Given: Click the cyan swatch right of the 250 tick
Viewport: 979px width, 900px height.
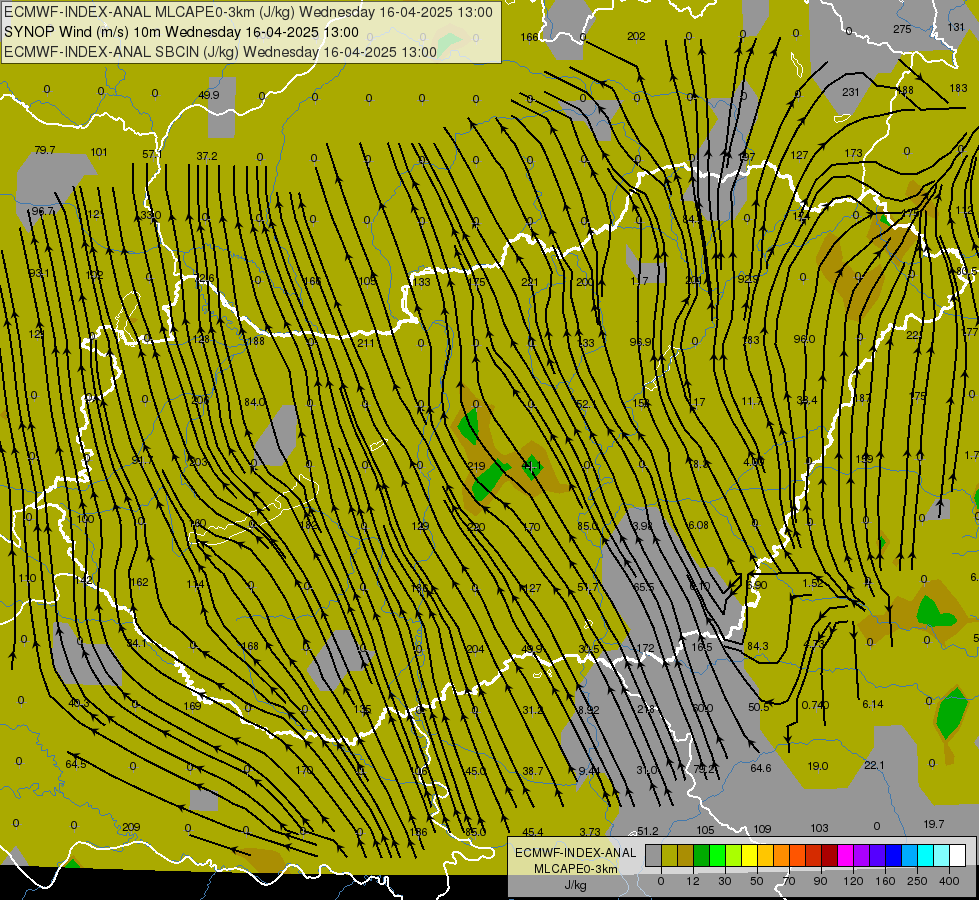Looking at the screenshot, I should pyautogui.click(x=926, y=855).
